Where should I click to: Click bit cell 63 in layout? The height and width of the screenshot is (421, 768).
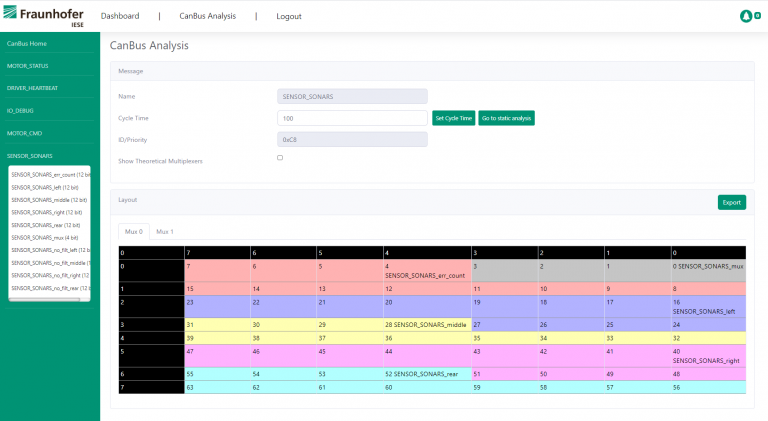(217, 387)
